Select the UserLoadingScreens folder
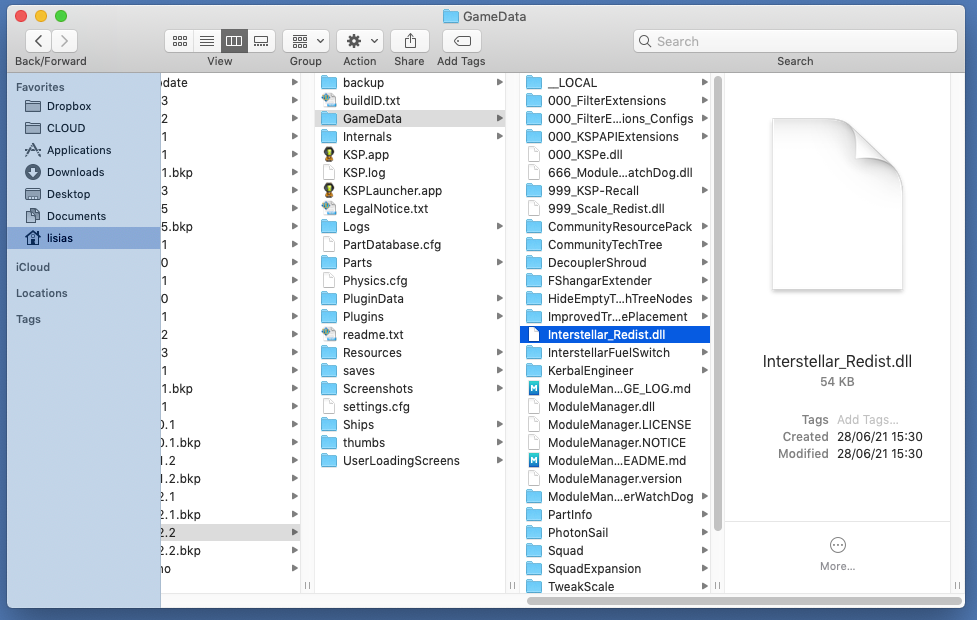The image size is (977, 620). tap(410, 460)
